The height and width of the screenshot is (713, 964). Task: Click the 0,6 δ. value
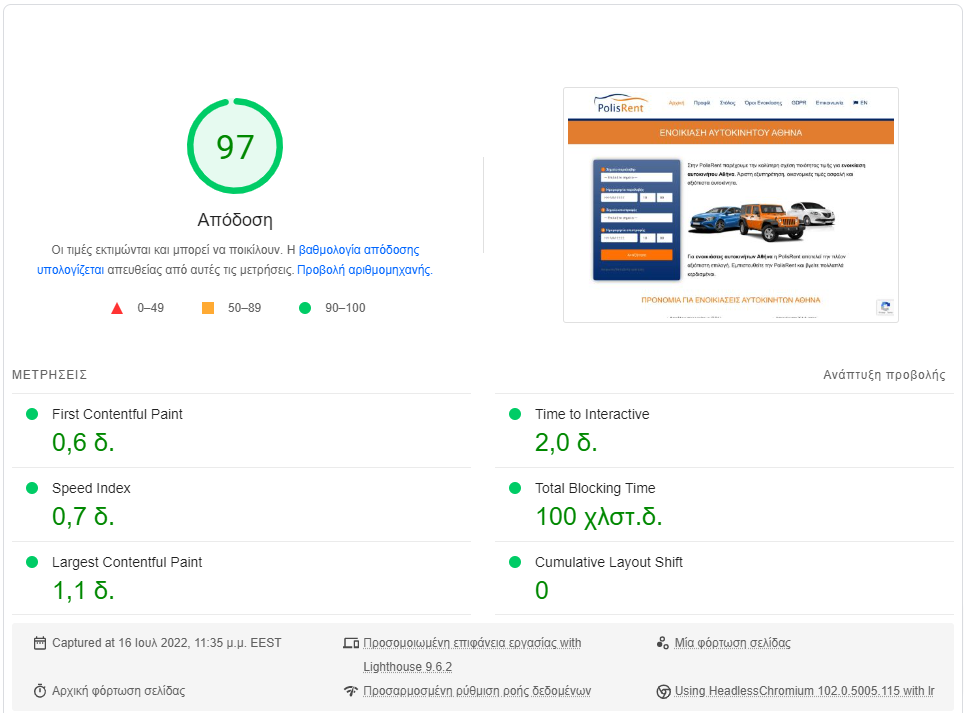84,443
